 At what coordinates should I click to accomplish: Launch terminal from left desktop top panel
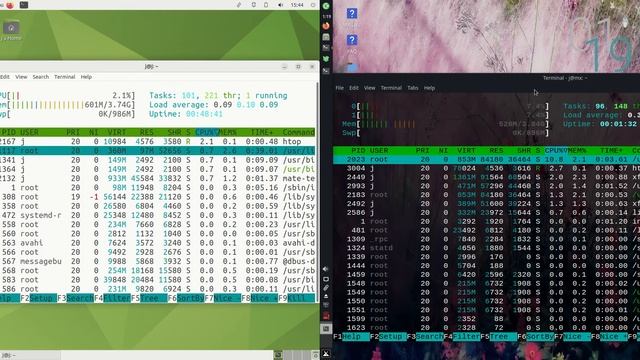[24, 5]
